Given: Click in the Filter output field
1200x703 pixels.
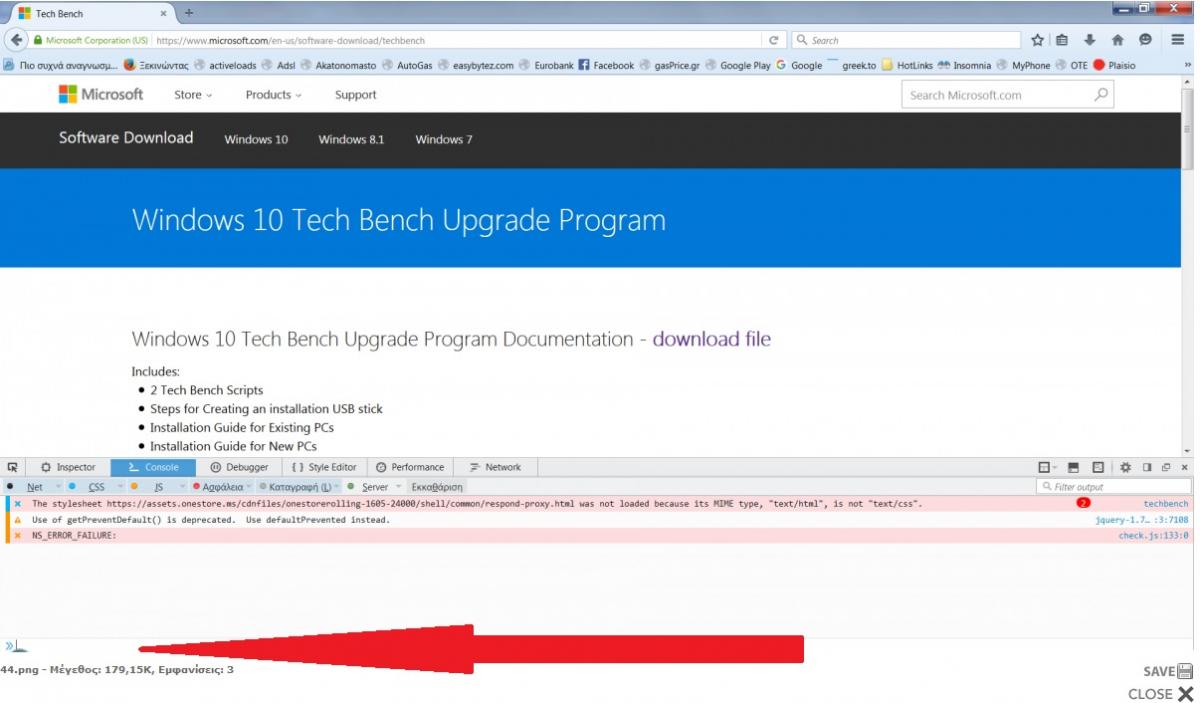Looking at the screenshot, I should click(x=1114, y=487).
